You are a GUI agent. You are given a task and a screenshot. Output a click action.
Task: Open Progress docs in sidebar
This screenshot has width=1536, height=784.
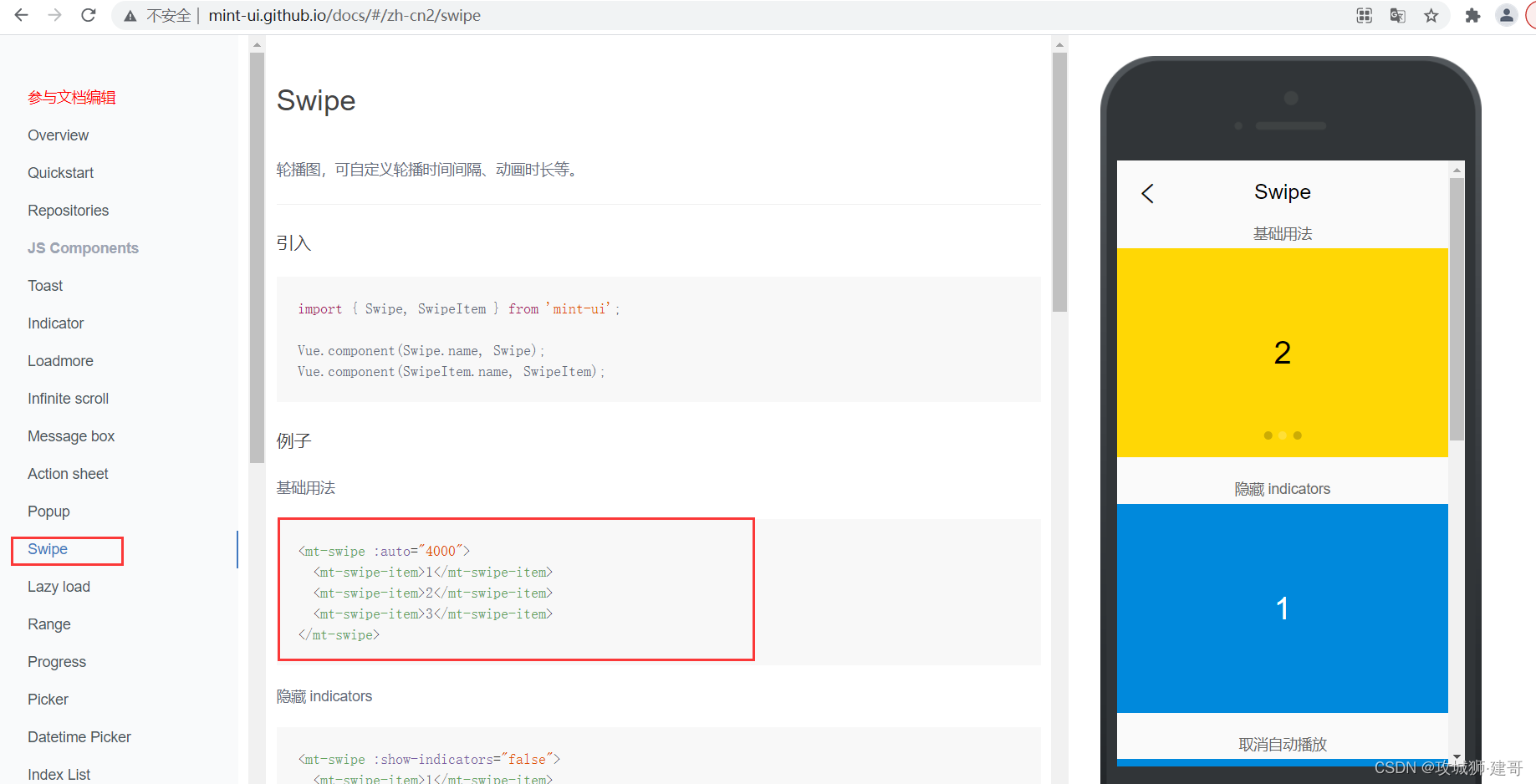click(x=57, y=662)
